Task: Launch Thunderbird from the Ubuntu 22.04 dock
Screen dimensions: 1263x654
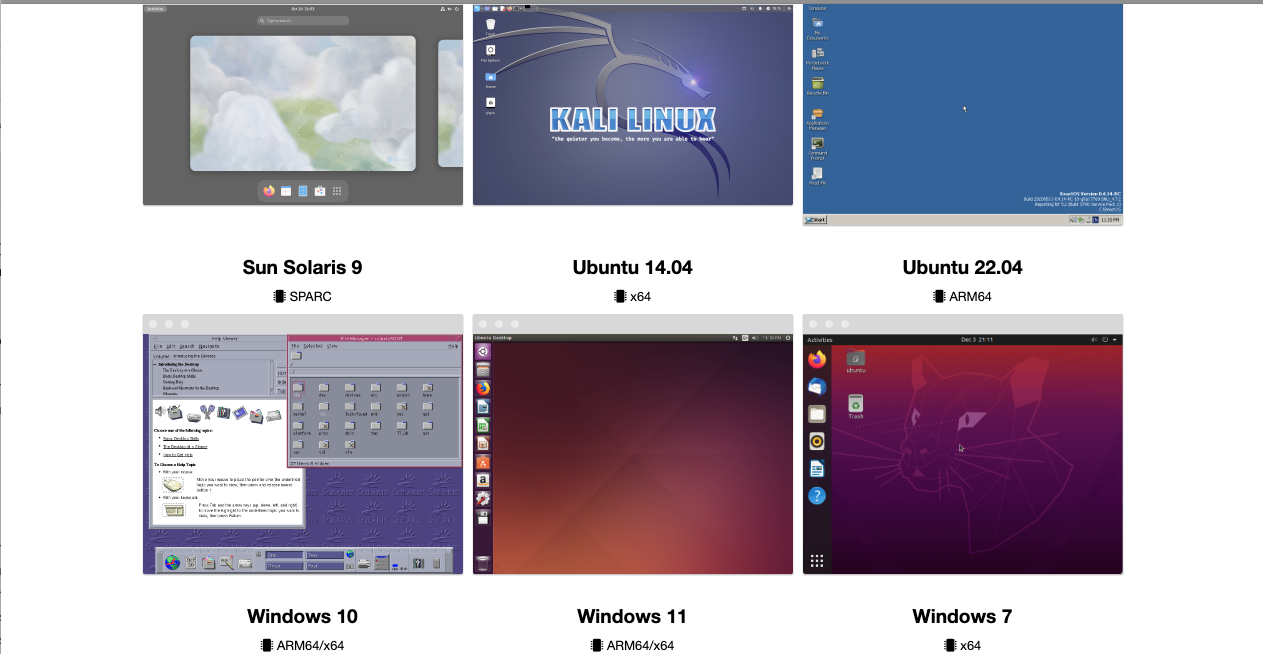Action: pos(817,386)
